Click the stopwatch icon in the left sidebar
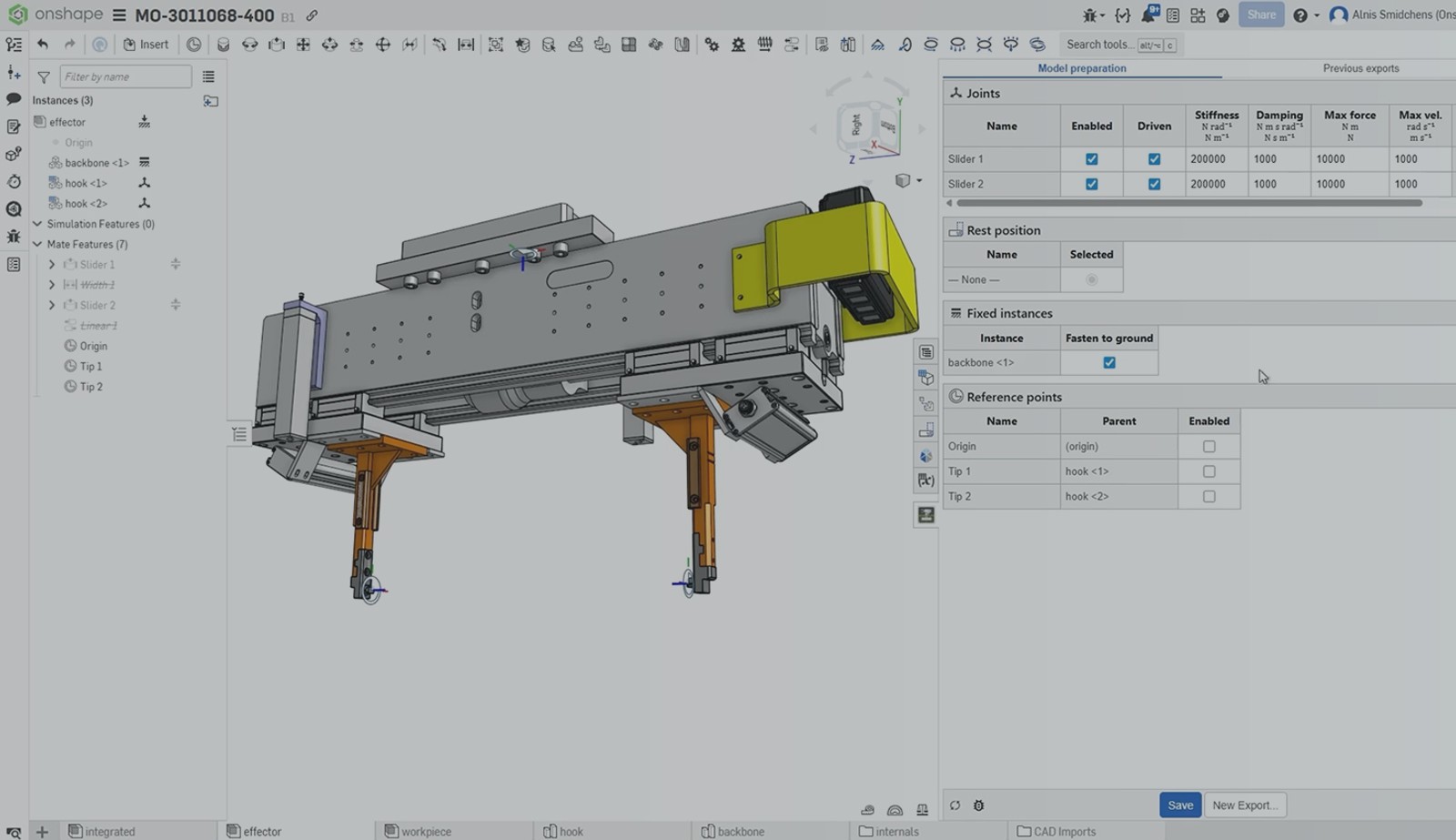1456x840 pixels. 14,181
